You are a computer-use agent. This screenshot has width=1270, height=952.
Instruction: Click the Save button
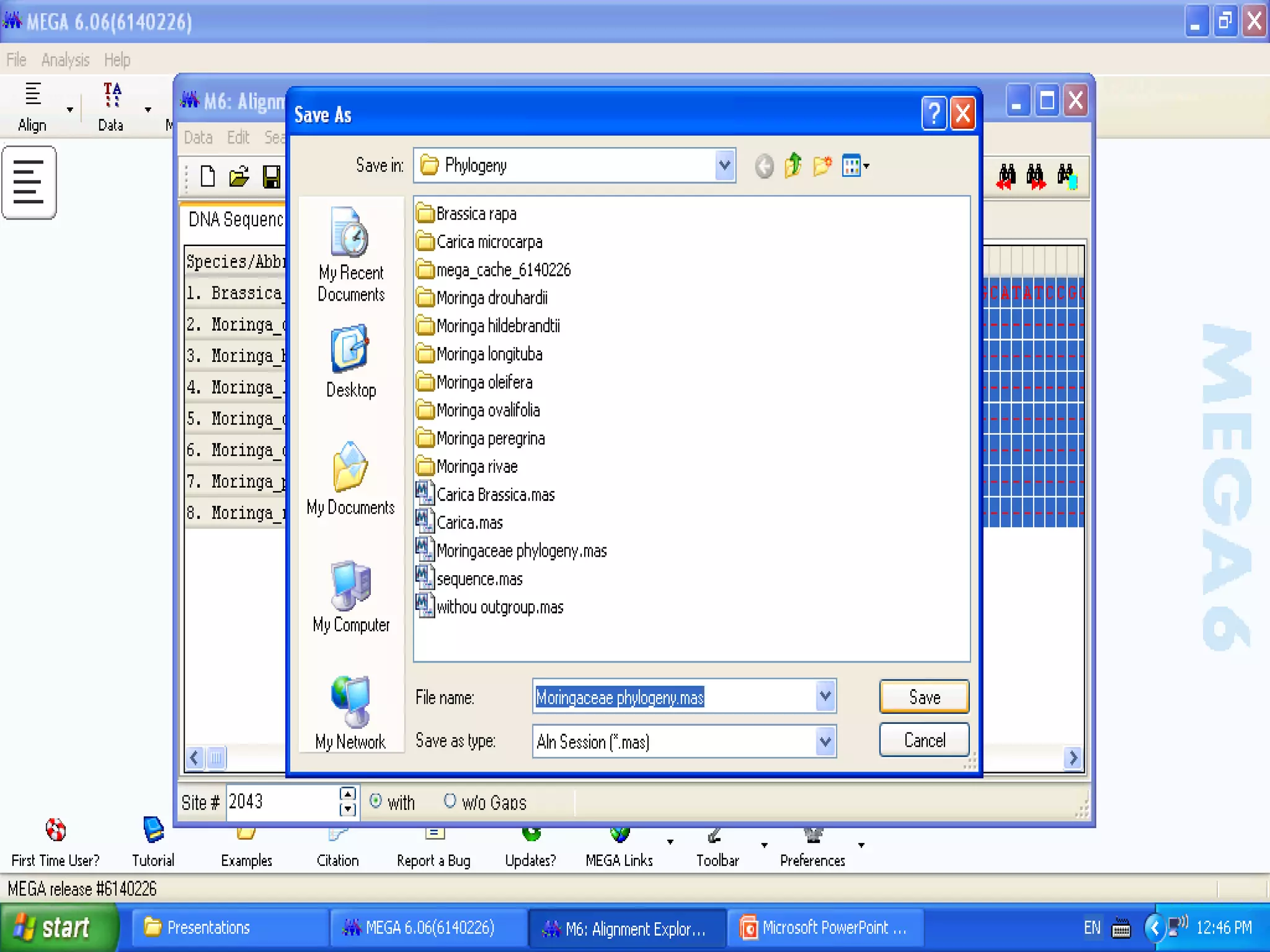[924, 697]
